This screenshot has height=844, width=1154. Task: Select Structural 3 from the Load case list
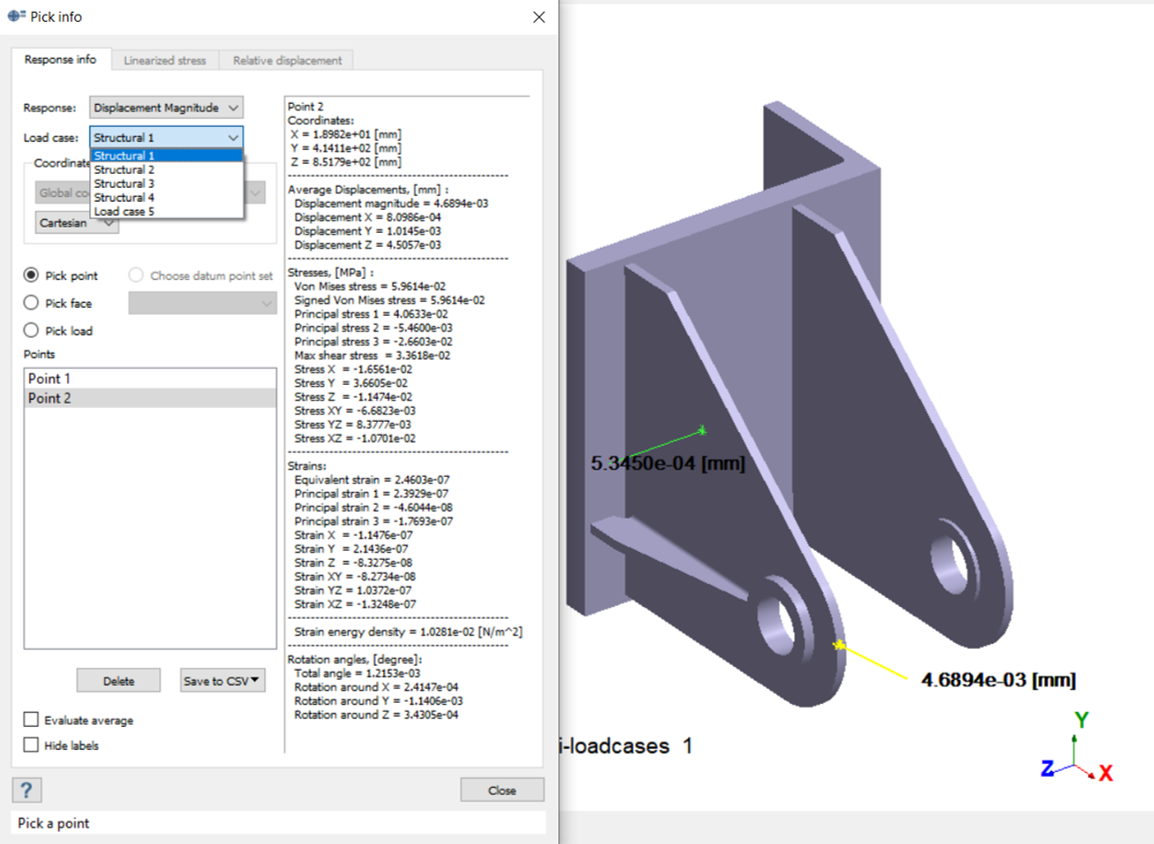(125, 183)
